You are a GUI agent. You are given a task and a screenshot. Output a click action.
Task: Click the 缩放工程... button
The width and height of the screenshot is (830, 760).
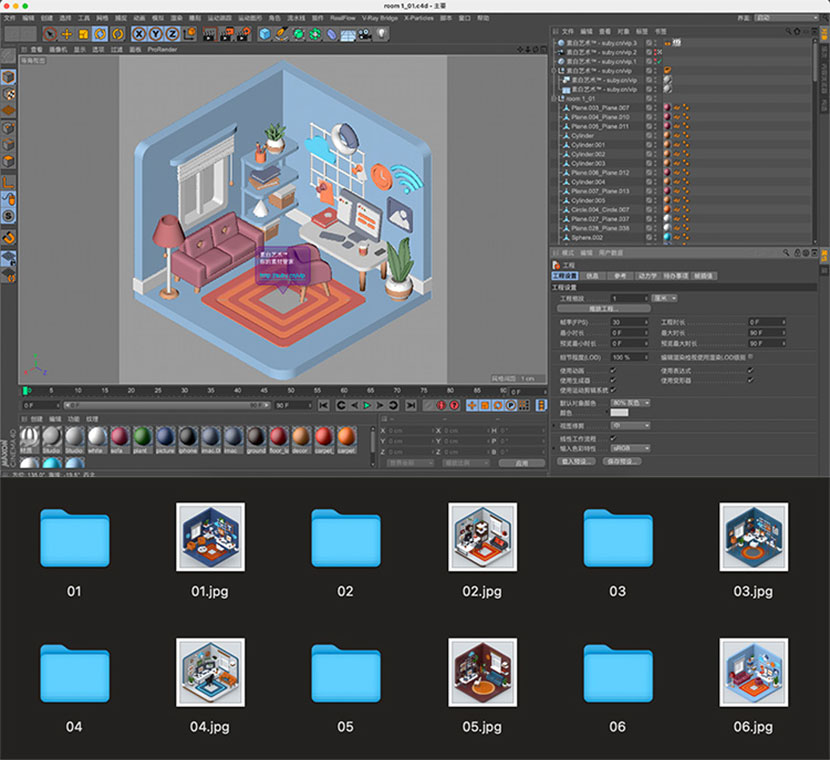(x=603, y=309)
